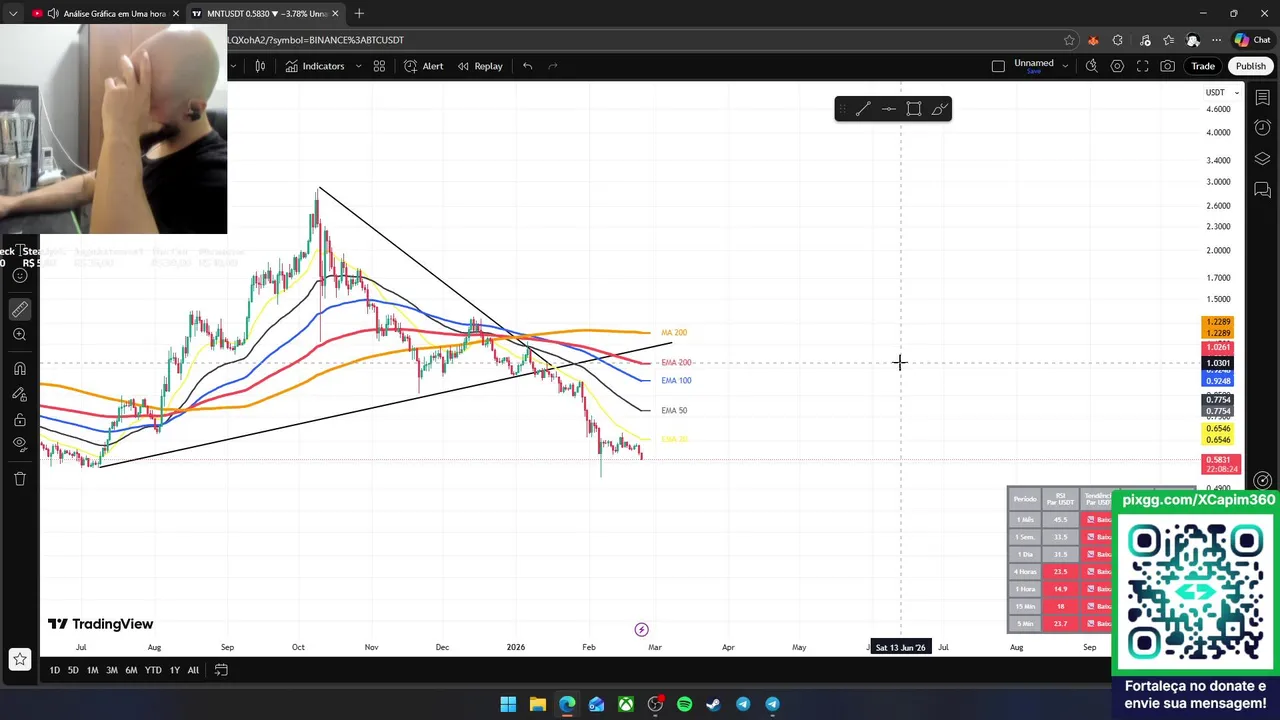Image resolution: width=1280 pixels, height=720 pixels.
Task: Create an Alert
Action: pyautogui.click(x=423, y=66)
